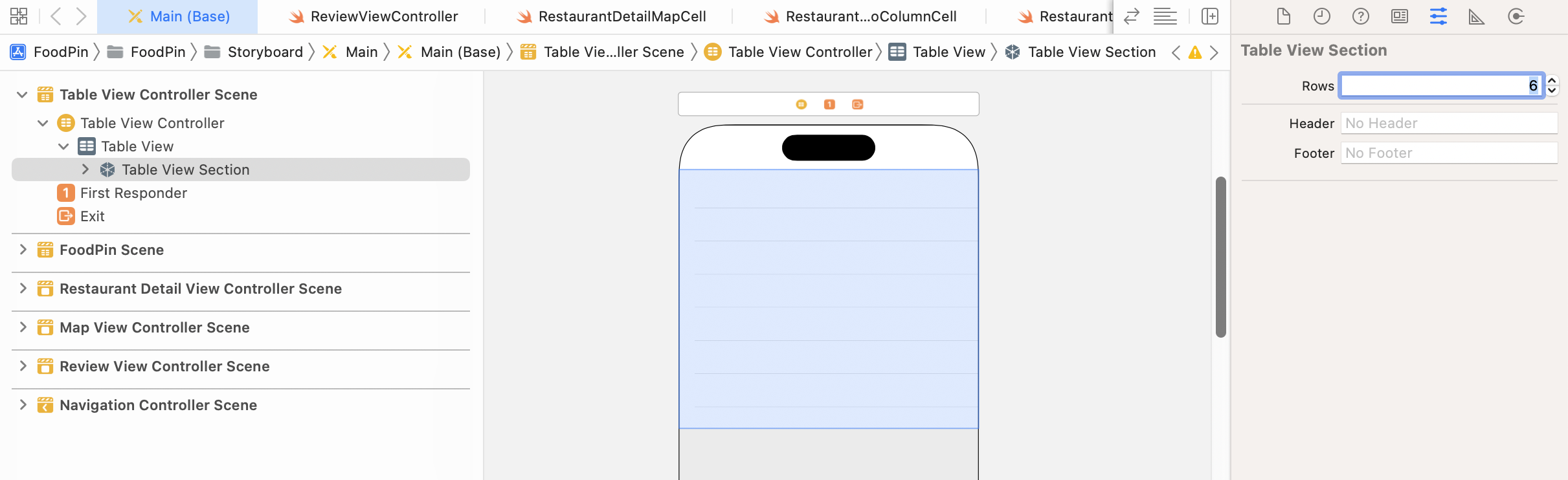Open the Connections inspector

[1516, 16]
